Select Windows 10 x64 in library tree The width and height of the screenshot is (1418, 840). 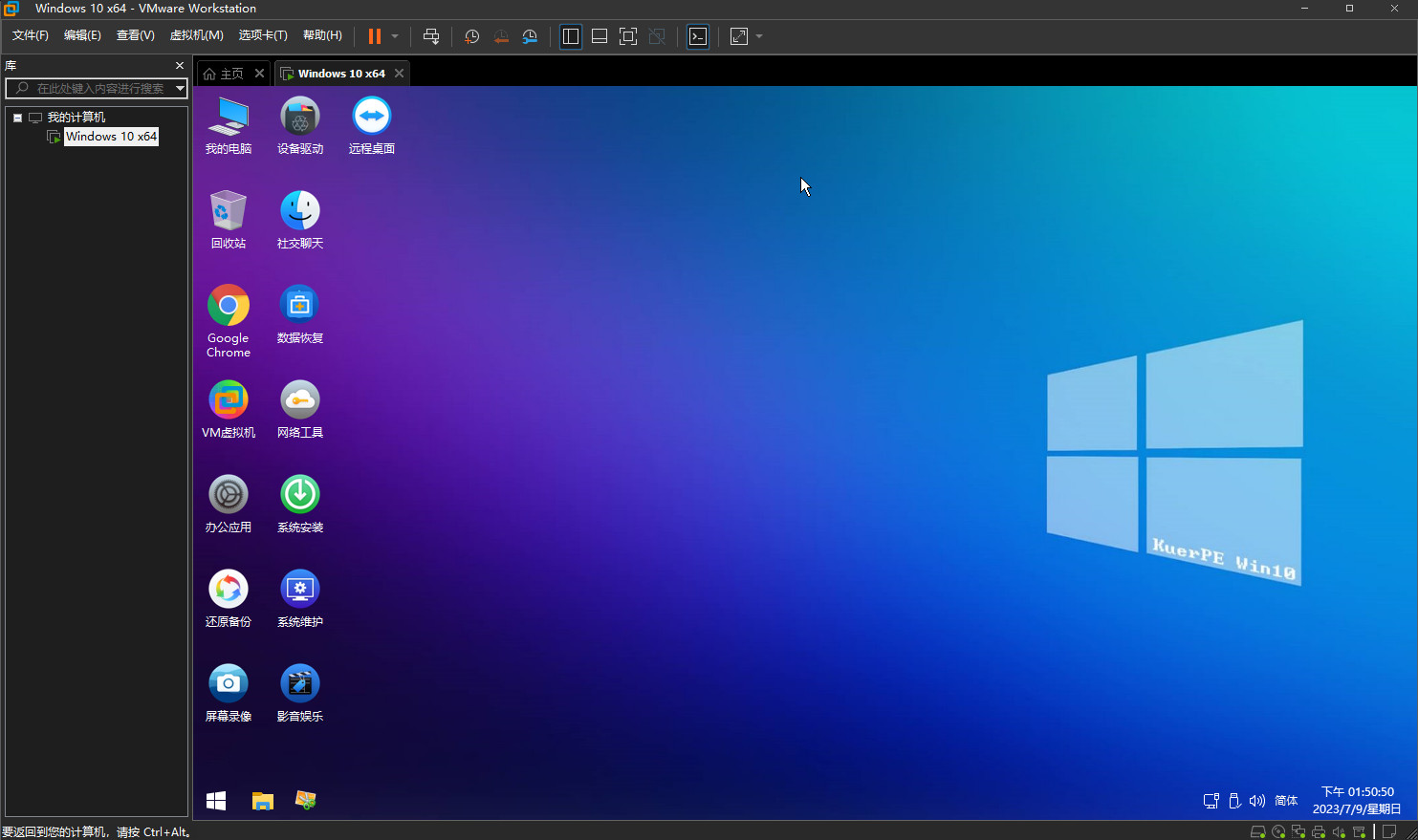point(111,137)
